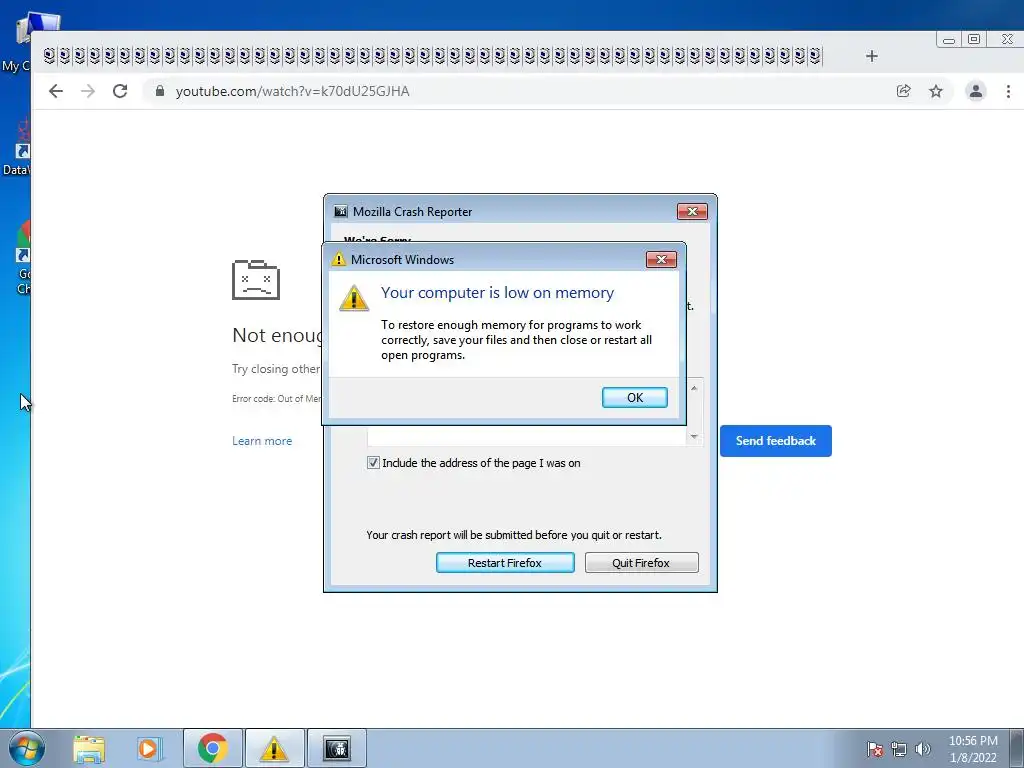
Task: Open the Chrome three-dot menu
Action: pos(1008,91)
